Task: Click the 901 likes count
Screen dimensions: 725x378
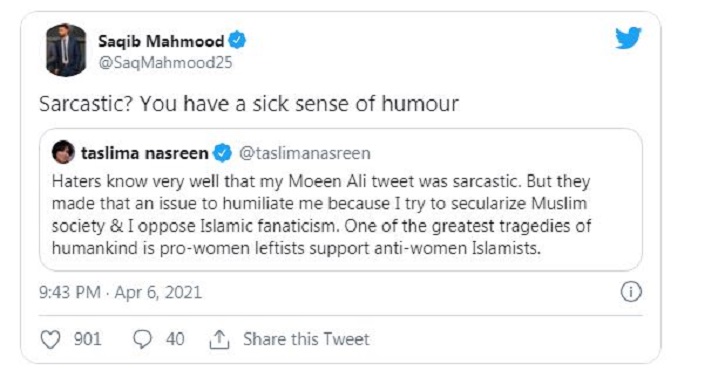Action: tap(87, 339)
